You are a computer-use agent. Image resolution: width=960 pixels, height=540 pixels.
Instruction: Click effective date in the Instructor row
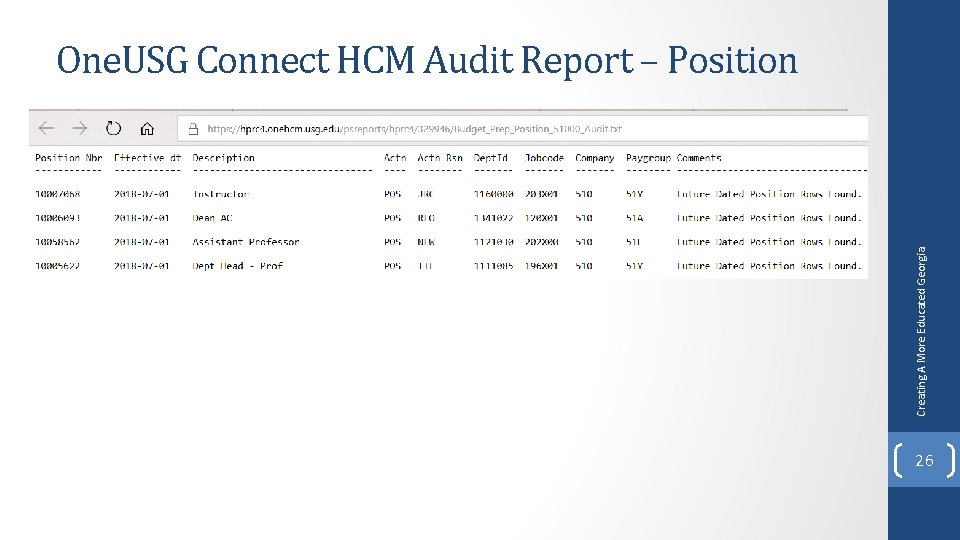(x=141, y=194)
